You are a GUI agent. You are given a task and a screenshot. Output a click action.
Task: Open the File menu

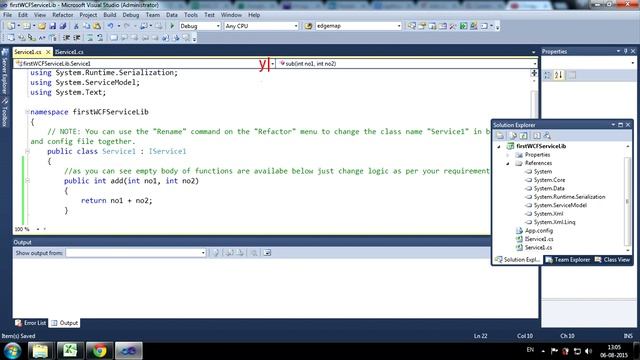point(7,15)
